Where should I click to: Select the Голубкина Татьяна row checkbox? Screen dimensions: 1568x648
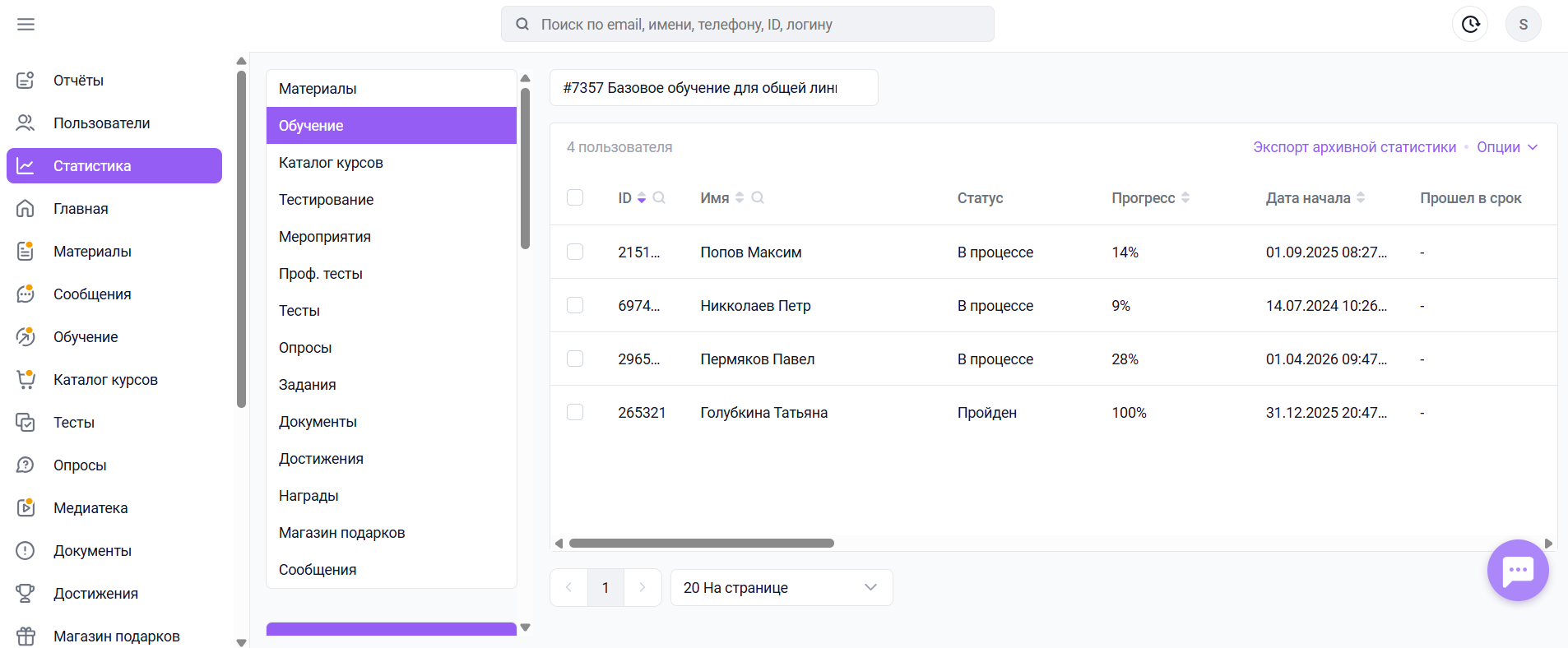(575, 412)
